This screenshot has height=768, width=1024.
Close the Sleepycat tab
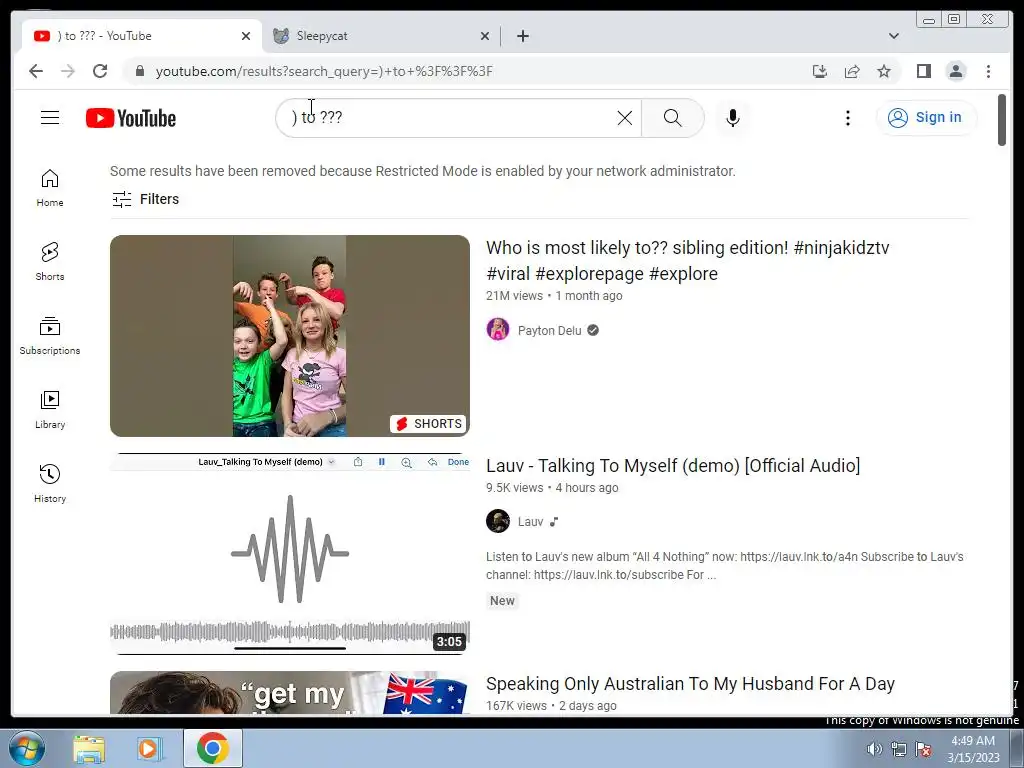[x=485, y=36]
